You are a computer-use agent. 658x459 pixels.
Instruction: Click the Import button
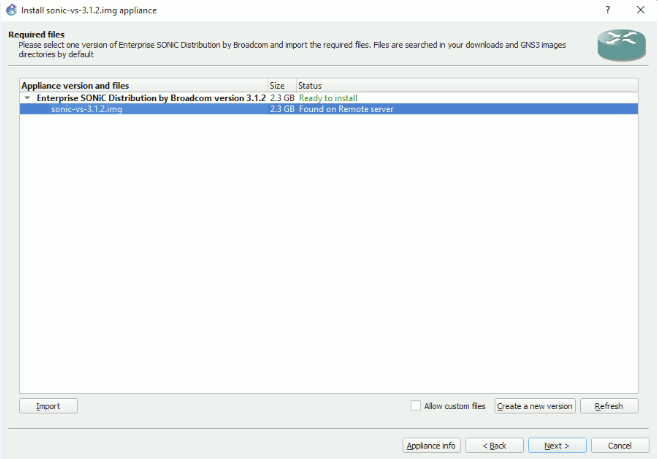[48, 406]
